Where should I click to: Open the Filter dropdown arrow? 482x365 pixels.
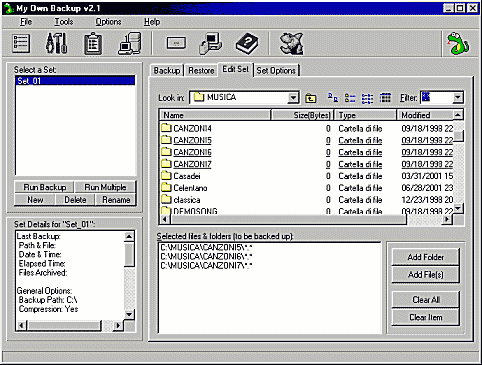tap(458, 98)
